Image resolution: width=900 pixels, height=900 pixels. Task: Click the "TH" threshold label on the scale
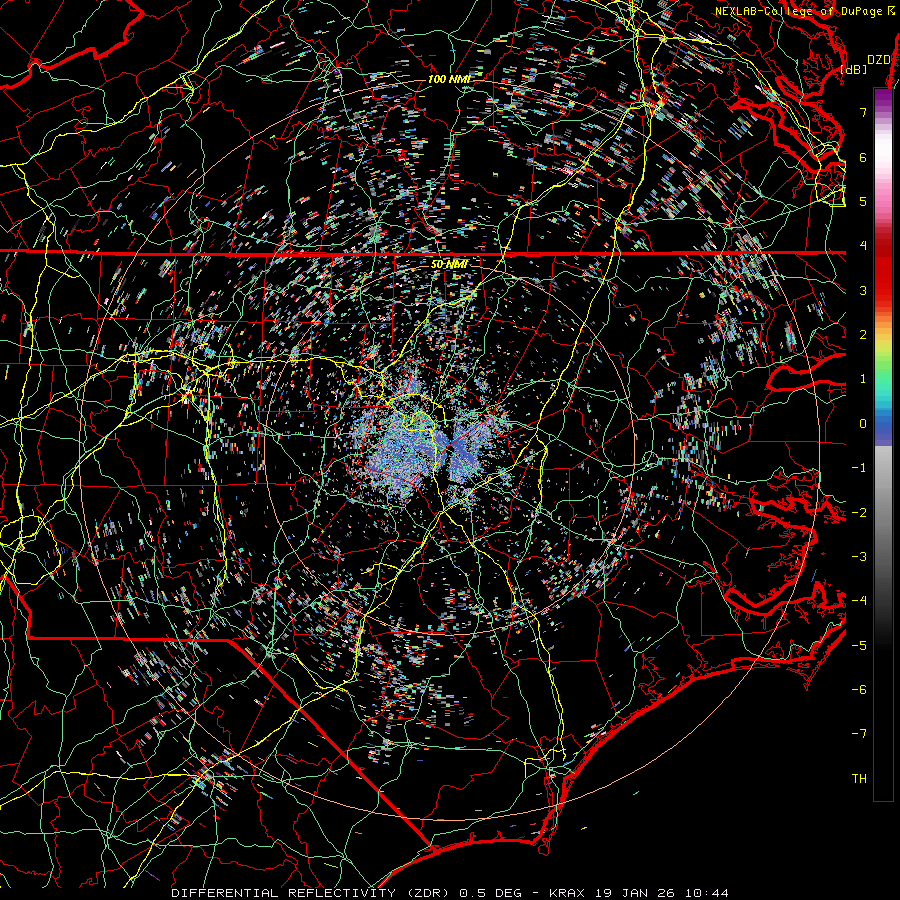coord(859,779)
